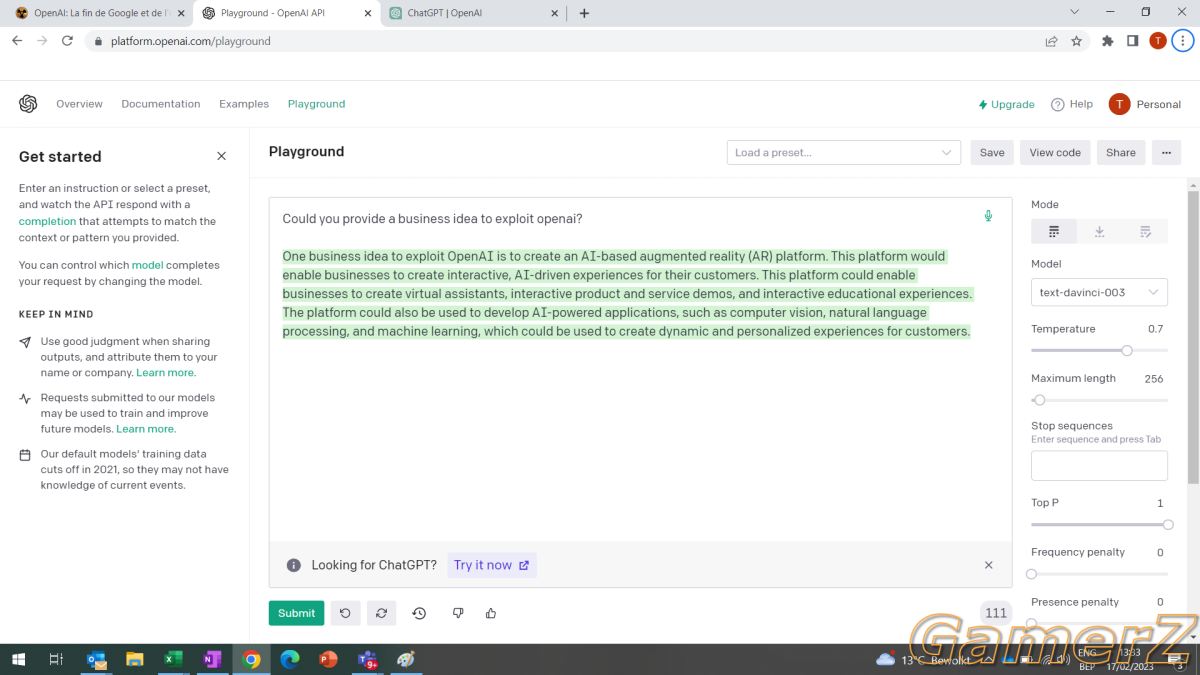The image size is (1200, 675).
Task: Click the OpenAI logo in the header
Action: click(x=28, y=104)
